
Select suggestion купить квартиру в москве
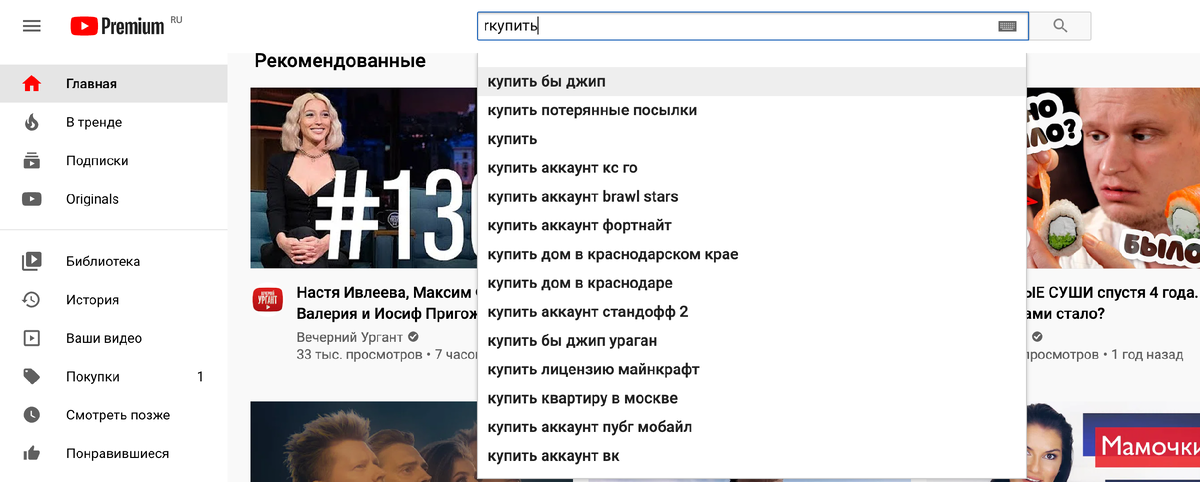(x=752, y=398)
